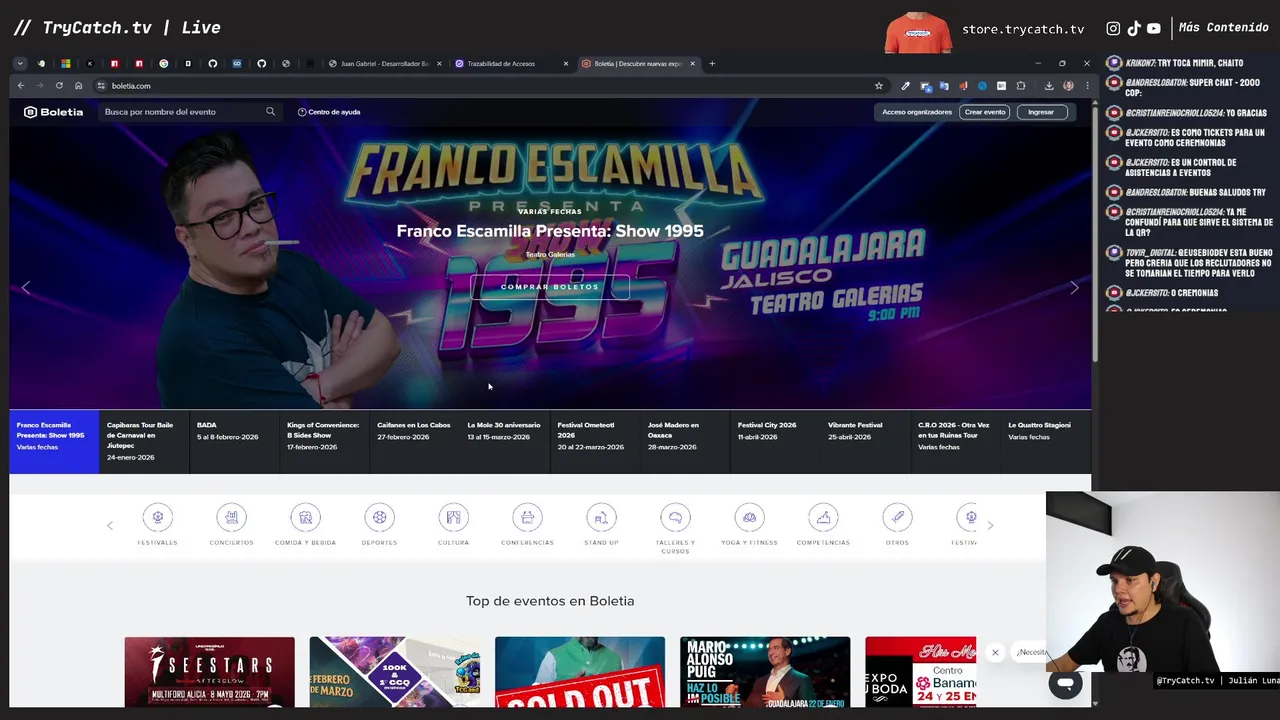Viewport: 1280px width, 720px height.
Task: Click the boletia.com address bar
Action: point(480,86)
